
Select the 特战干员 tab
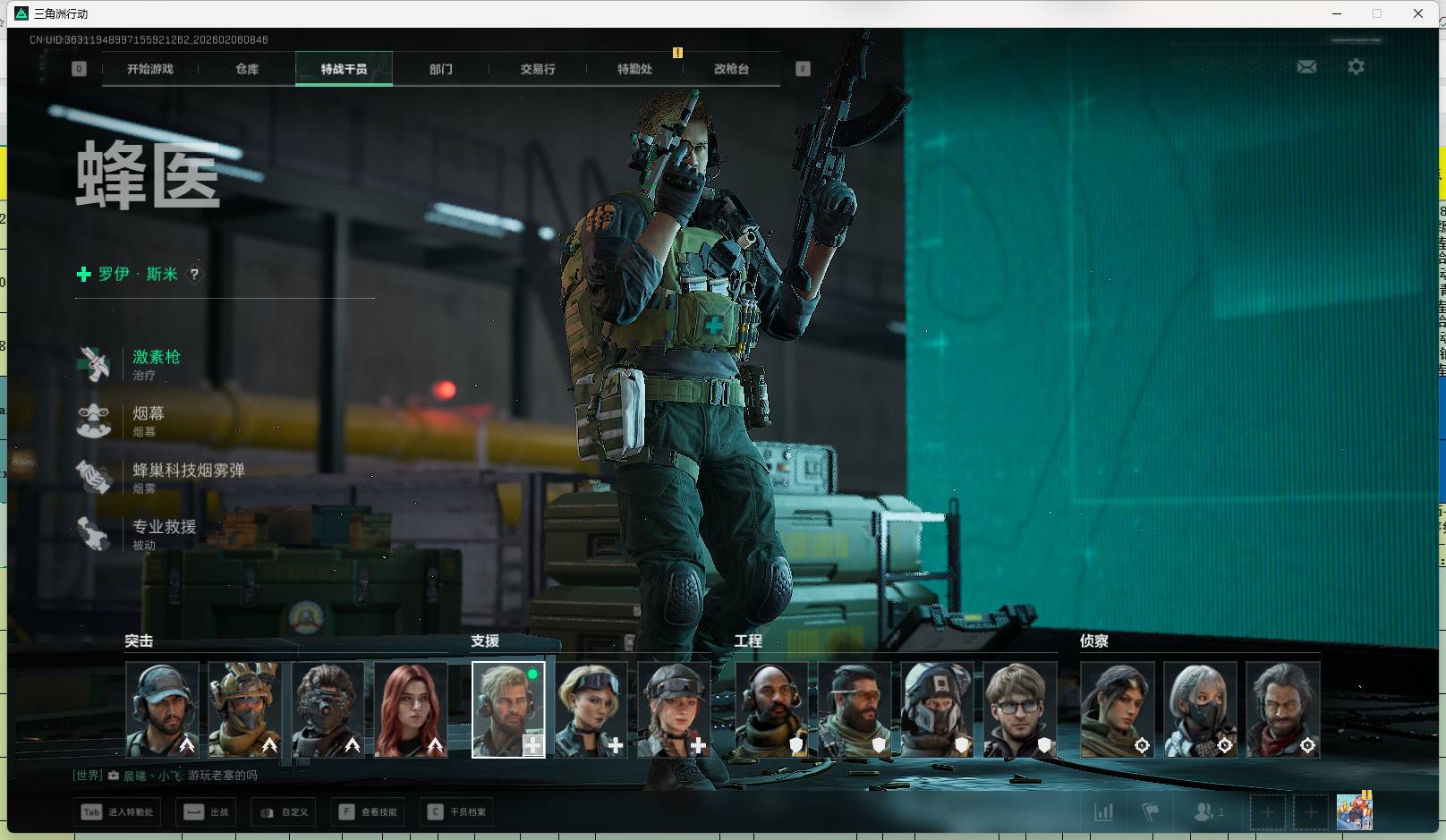pos(344,69)
